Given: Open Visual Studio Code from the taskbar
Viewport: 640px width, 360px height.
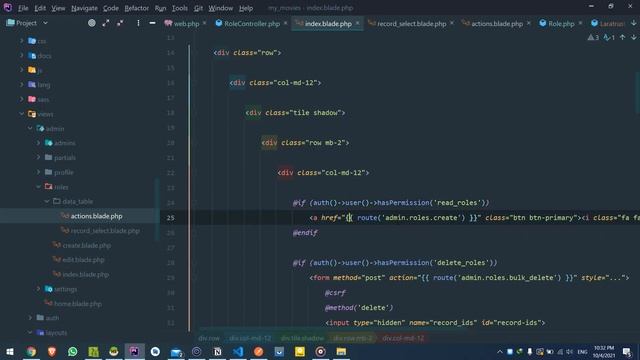Looking at the screenshot, I should (238, 351).
